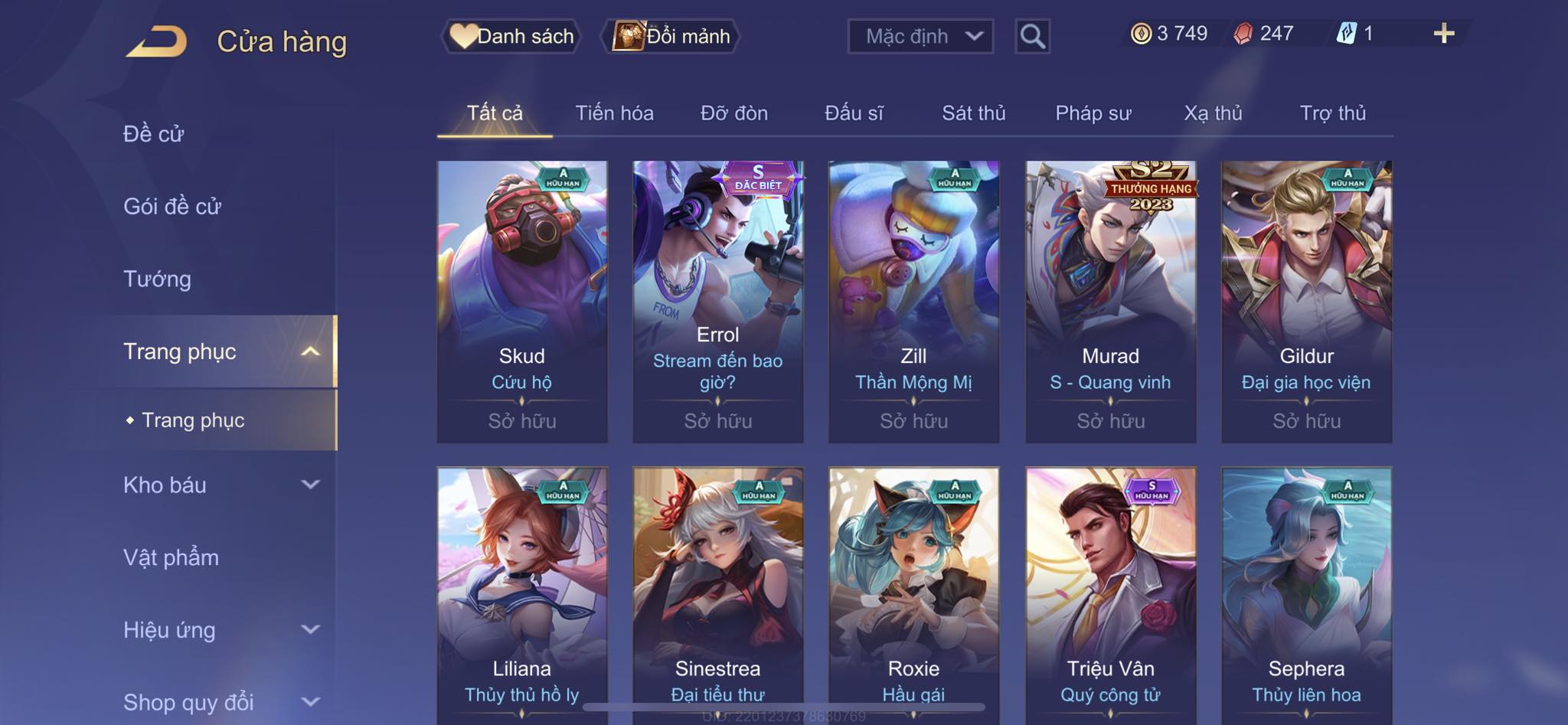Viewport: 1568px width, 725px height.
Task: Click the blue ticket icon showing 1
Action: click(1346, 34)
